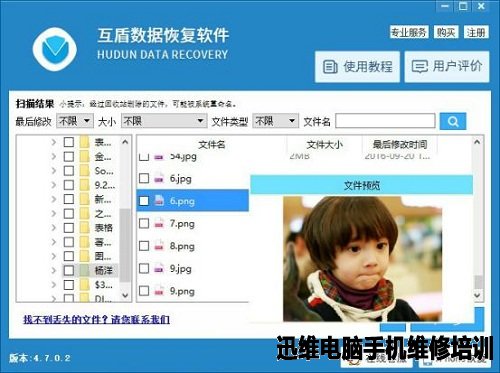Click the folder tree scroll-up arrow
The image size is (500, 373).
pos(125,142)
